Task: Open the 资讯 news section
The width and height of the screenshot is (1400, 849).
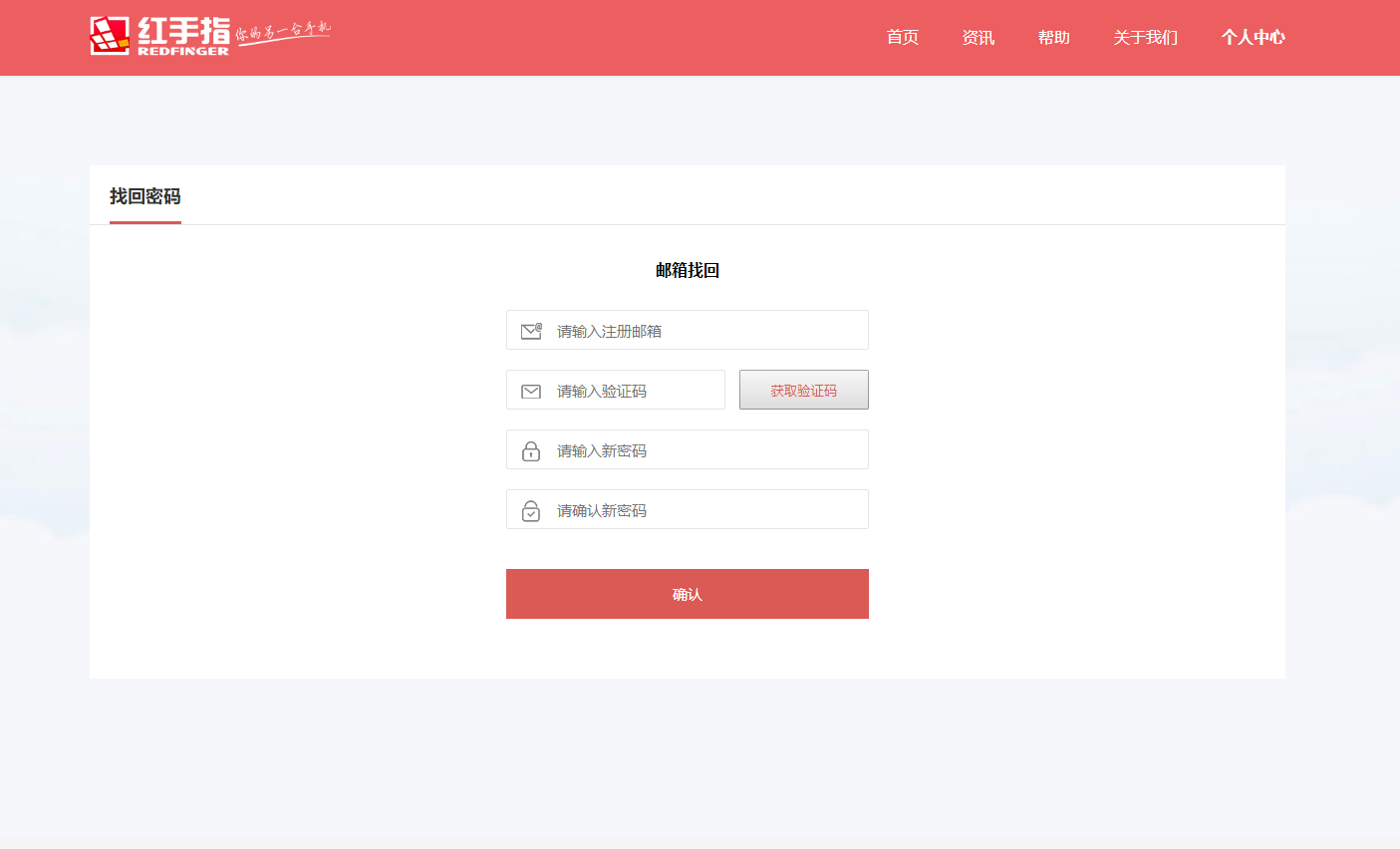Action: point(978,38)
